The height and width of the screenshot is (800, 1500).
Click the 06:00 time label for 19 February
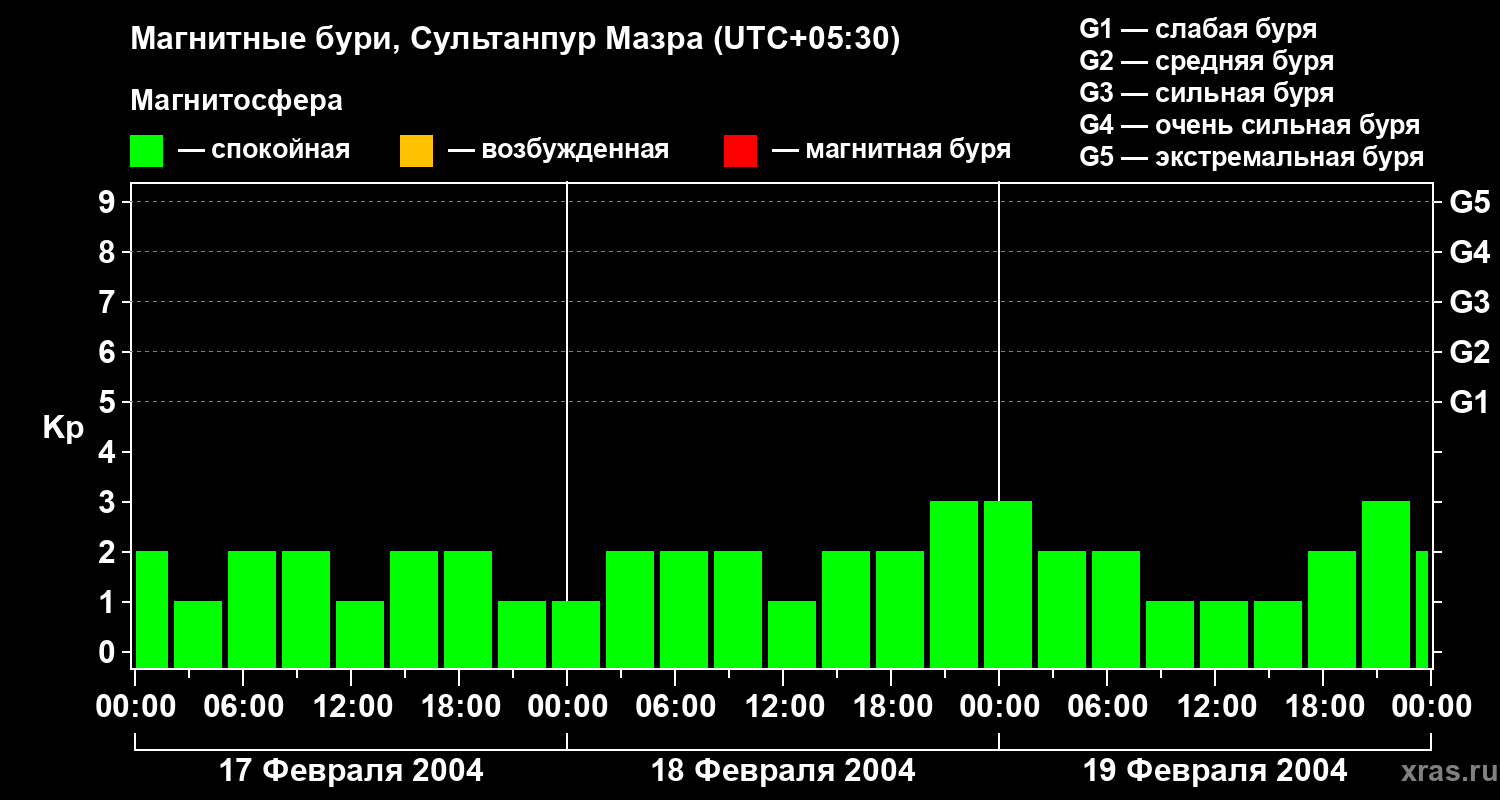click(1107, 707)
